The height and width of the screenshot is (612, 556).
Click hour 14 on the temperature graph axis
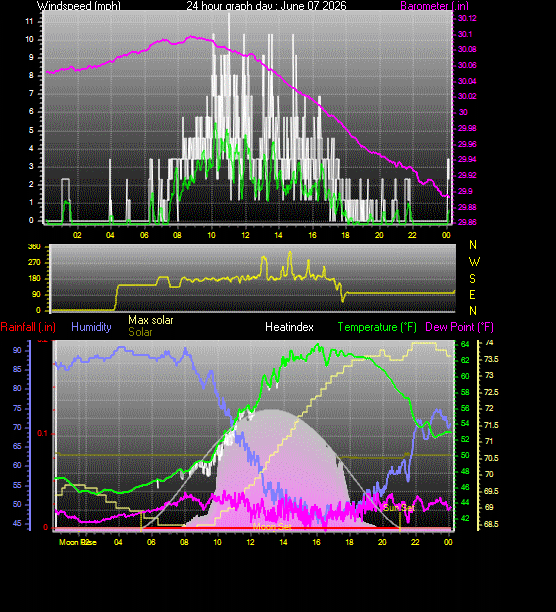click(283, 542)
